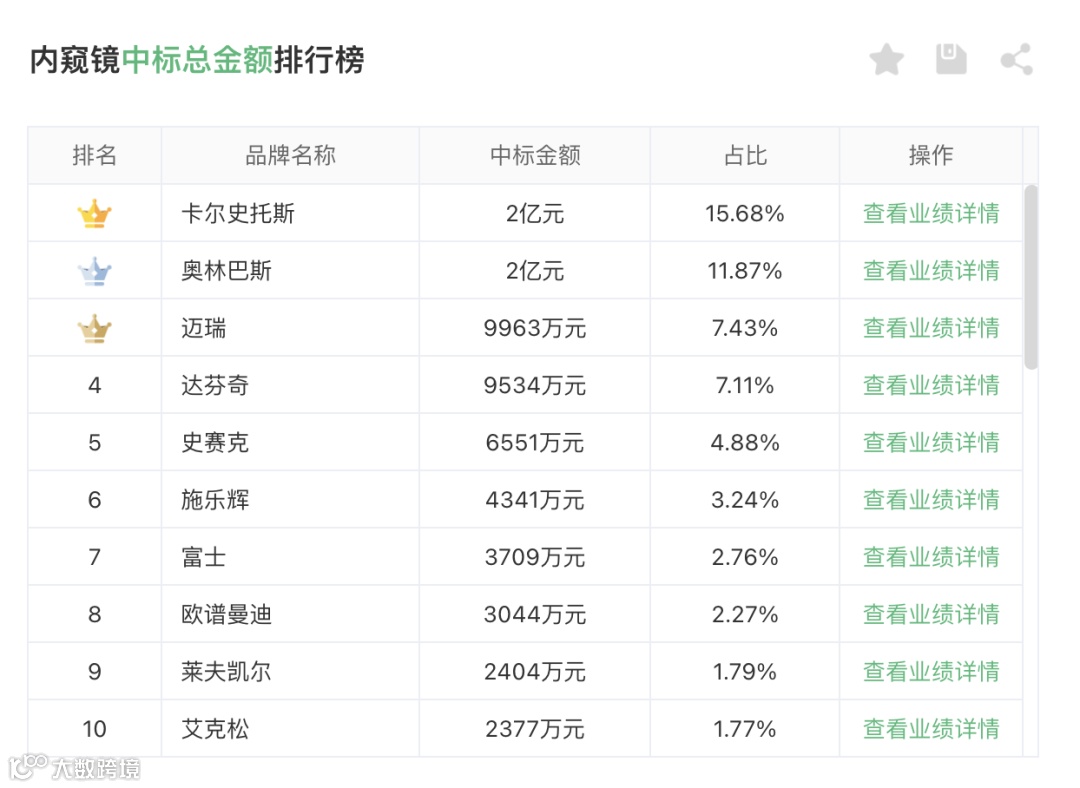View performance details for 奥林巴斯
This screenshot has width=1080, height=788.
coord(931,271)
